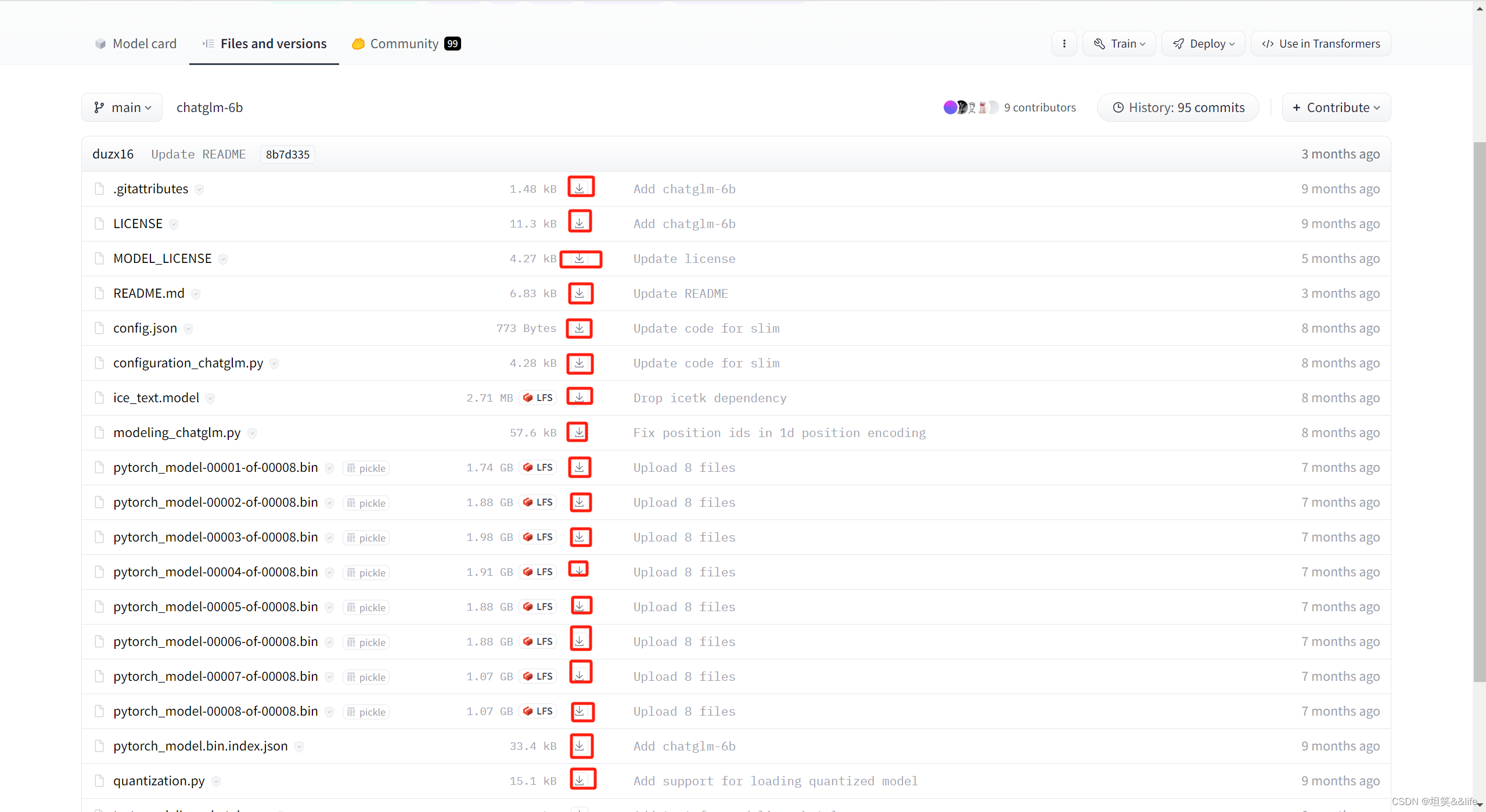The height and width of the screenshot is (812, 1486).
Task: Download quantization.py file
Action: (580, 780)
